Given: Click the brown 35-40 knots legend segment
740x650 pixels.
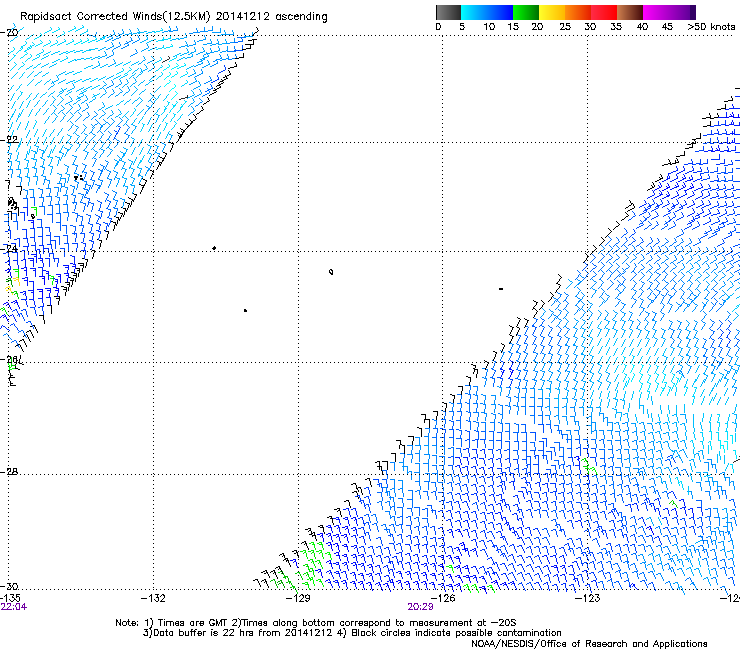Looking at the screenshot, I should tap(630, 12).
